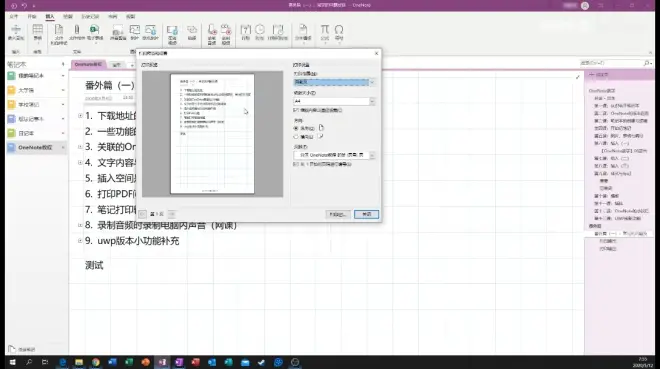
Task: Click the Symbol omega icon
Action: [339, 32]
